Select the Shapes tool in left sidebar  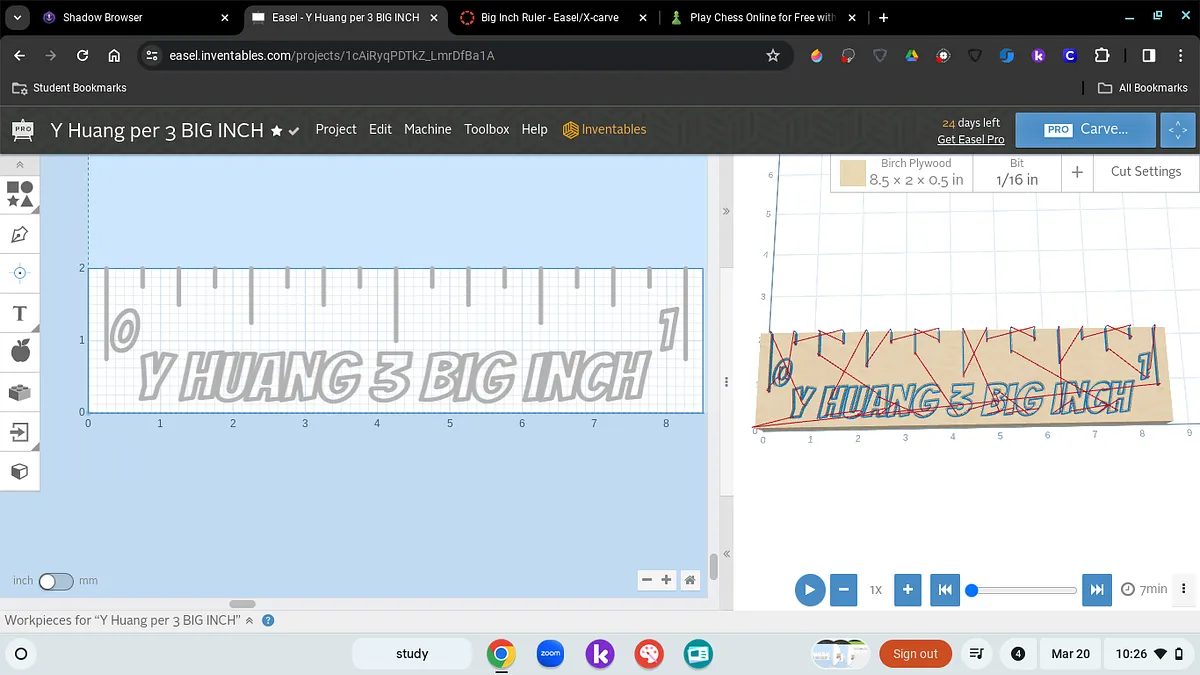pyautogui.click(x=19, y=194)
